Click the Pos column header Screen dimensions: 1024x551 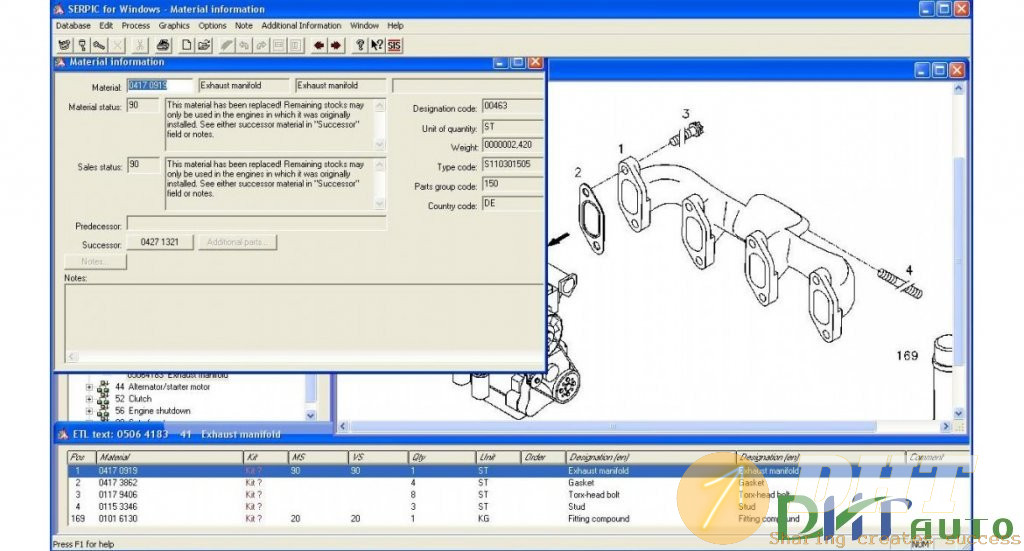click(x=82, y=457)
